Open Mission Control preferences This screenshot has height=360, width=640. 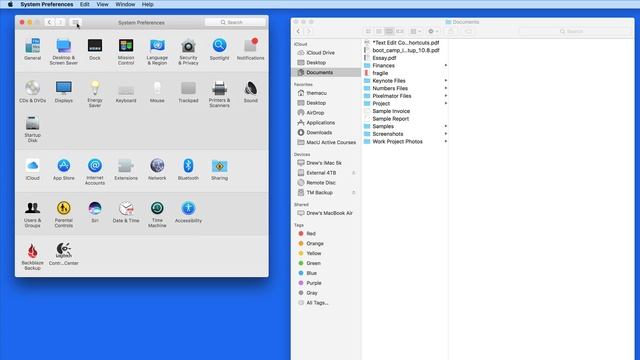coord(126,51)
